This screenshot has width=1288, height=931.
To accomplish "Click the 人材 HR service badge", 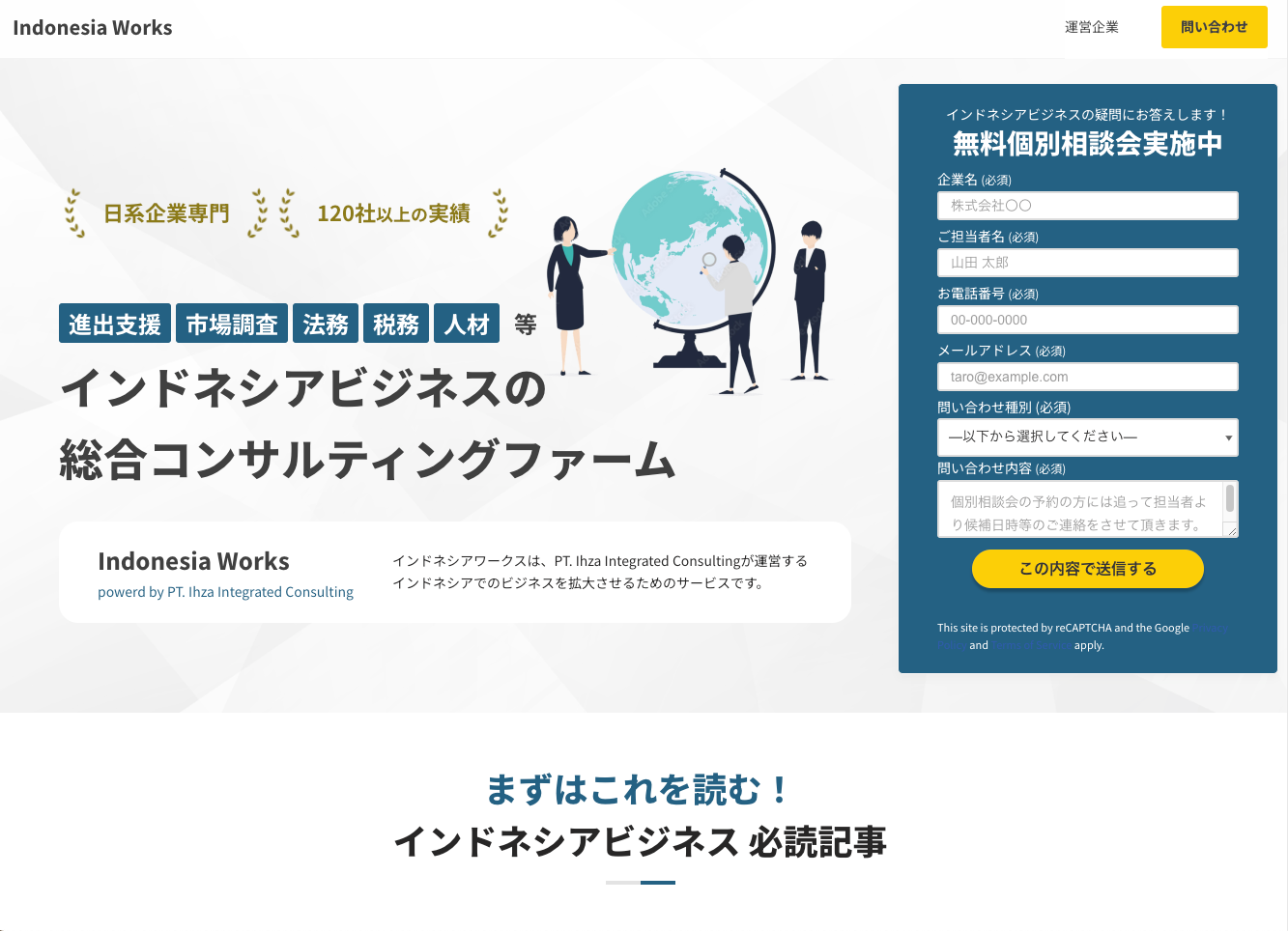I will [466, 323].
